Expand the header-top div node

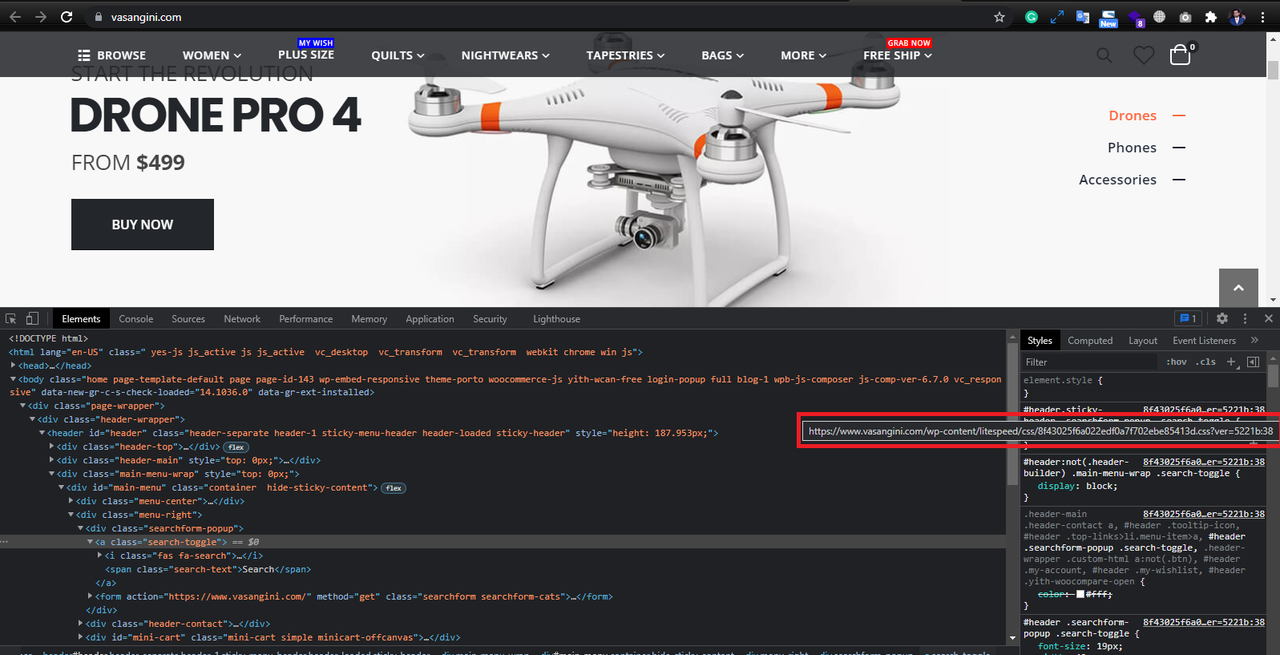tap(53, 447)
